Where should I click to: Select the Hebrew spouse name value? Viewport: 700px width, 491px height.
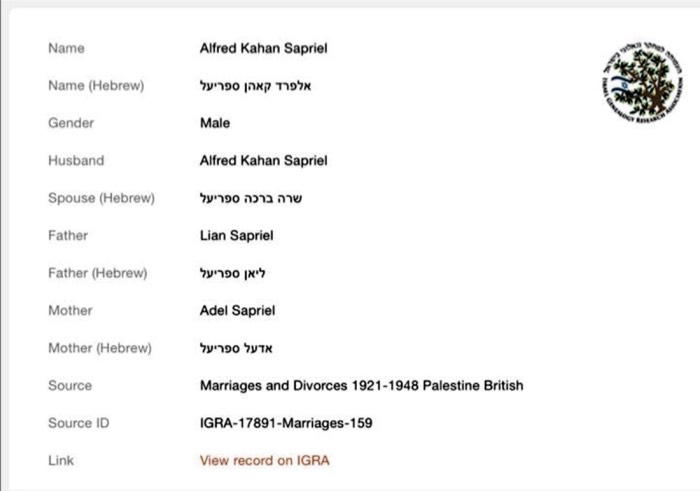(251, 198)
